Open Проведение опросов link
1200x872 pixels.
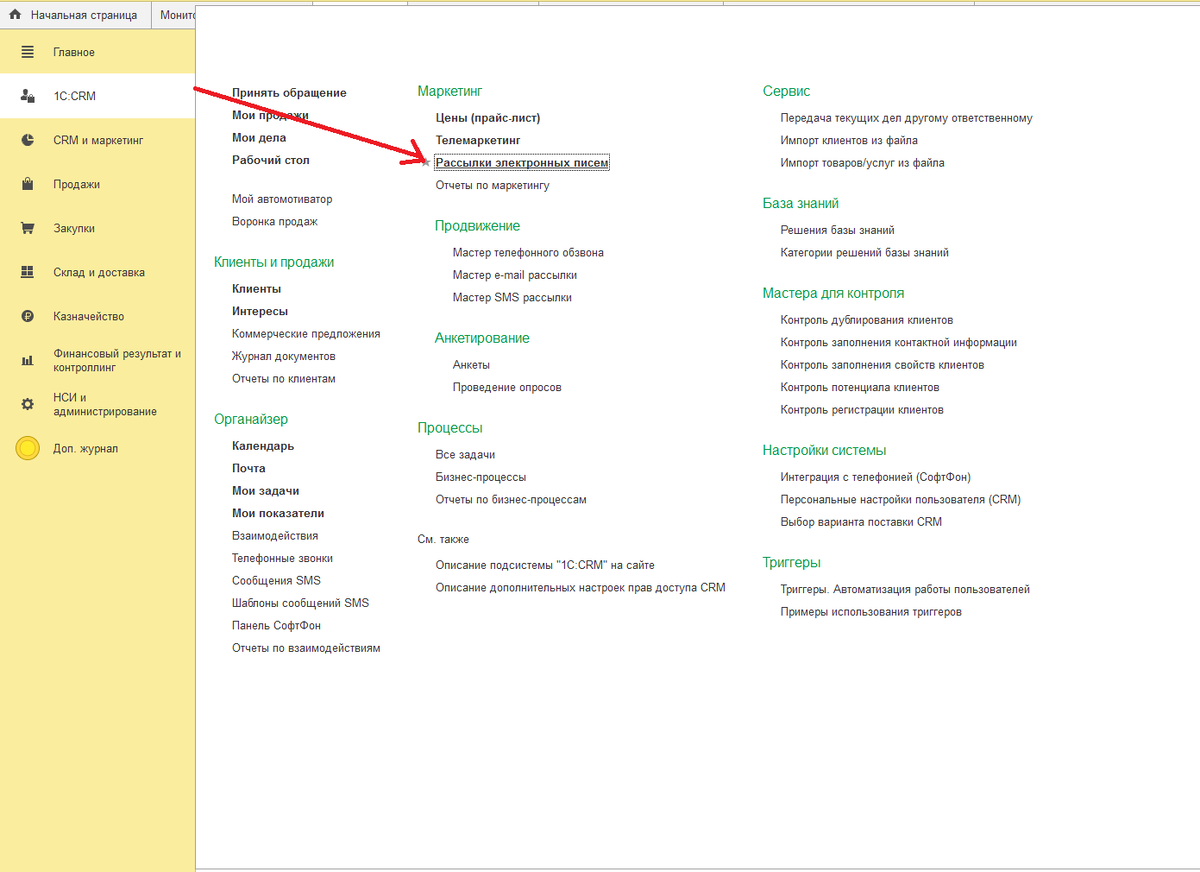(x=507, y=387)
